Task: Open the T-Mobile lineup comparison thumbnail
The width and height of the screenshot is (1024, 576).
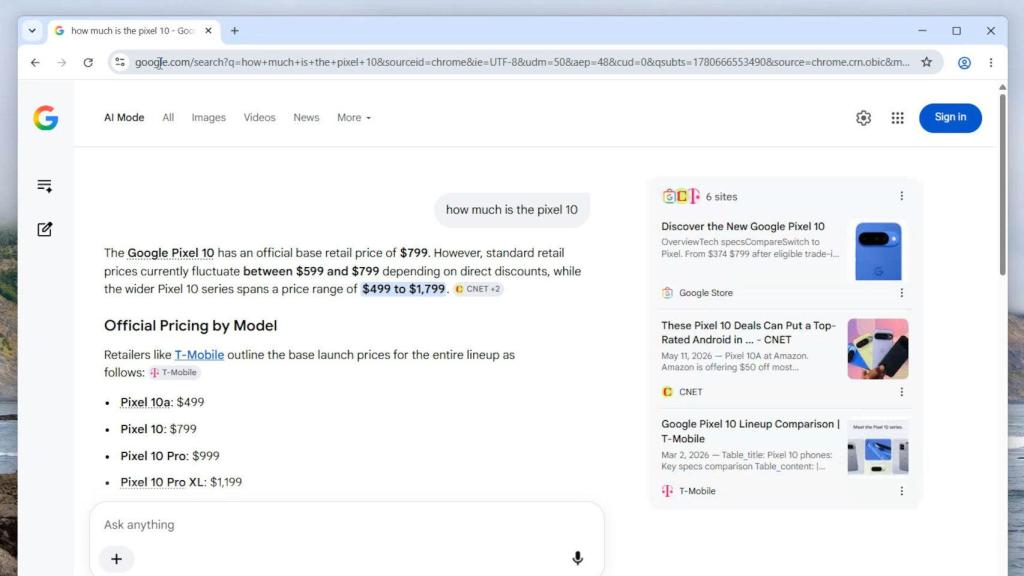Action: point(878,448)
